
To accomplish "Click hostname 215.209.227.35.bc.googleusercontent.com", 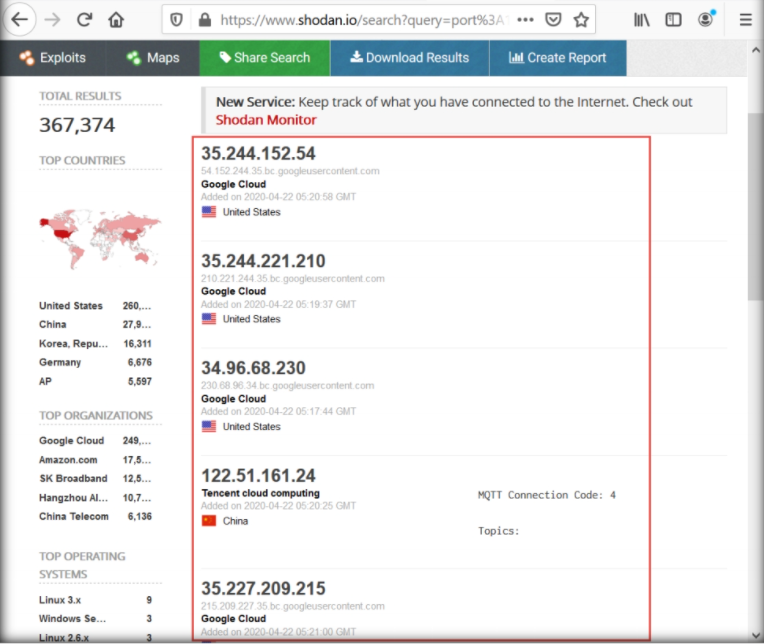I will tap(292, 606).
